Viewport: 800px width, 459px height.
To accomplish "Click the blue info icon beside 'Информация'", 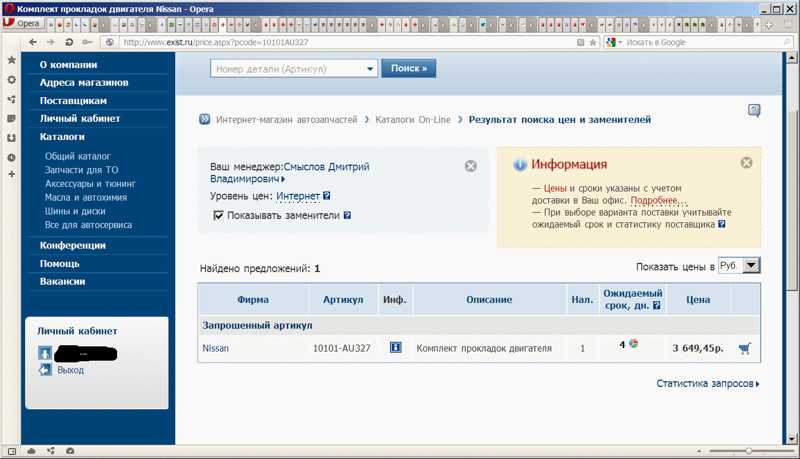I will pos(519,165).
